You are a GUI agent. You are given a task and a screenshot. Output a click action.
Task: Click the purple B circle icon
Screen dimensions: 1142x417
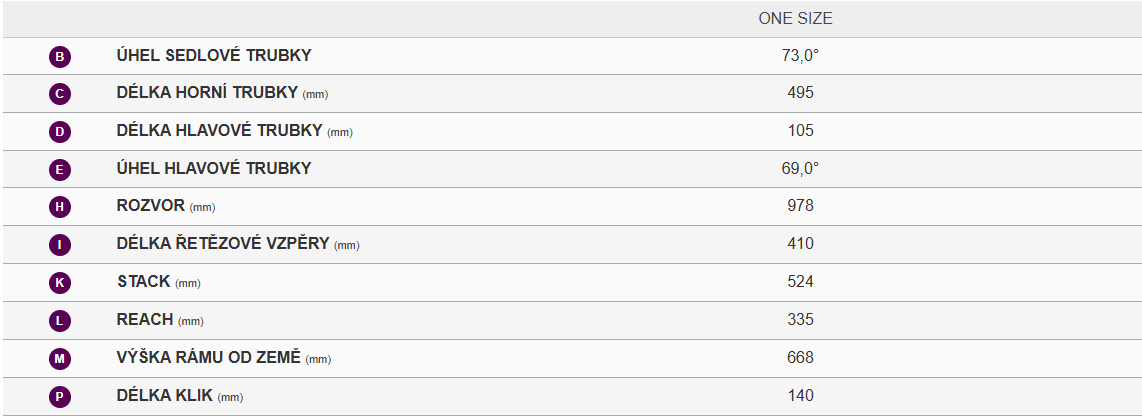tap(60, 57)
